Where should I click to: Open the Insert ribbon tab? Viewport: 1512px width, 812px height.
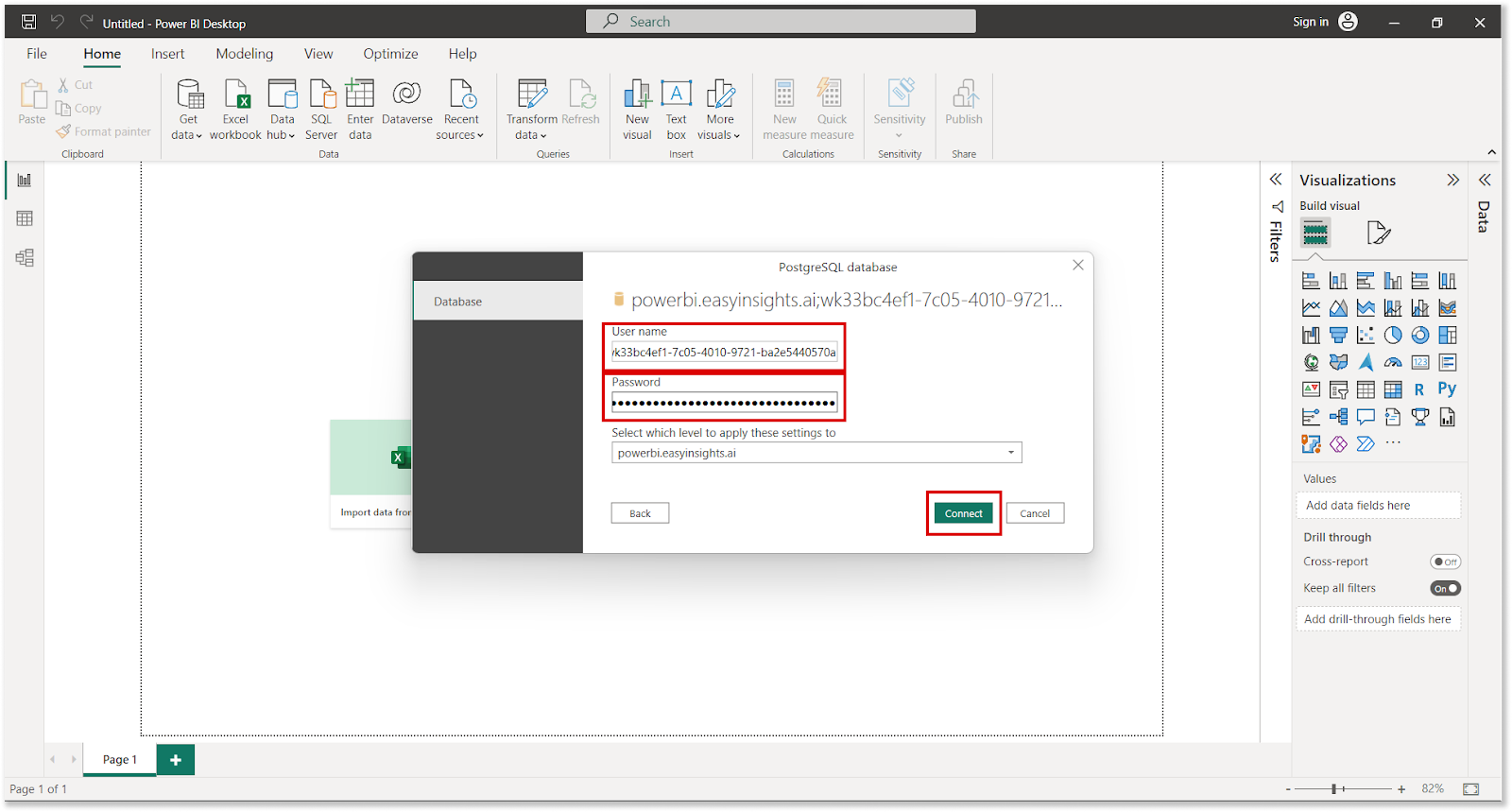[x=168, y=54]
